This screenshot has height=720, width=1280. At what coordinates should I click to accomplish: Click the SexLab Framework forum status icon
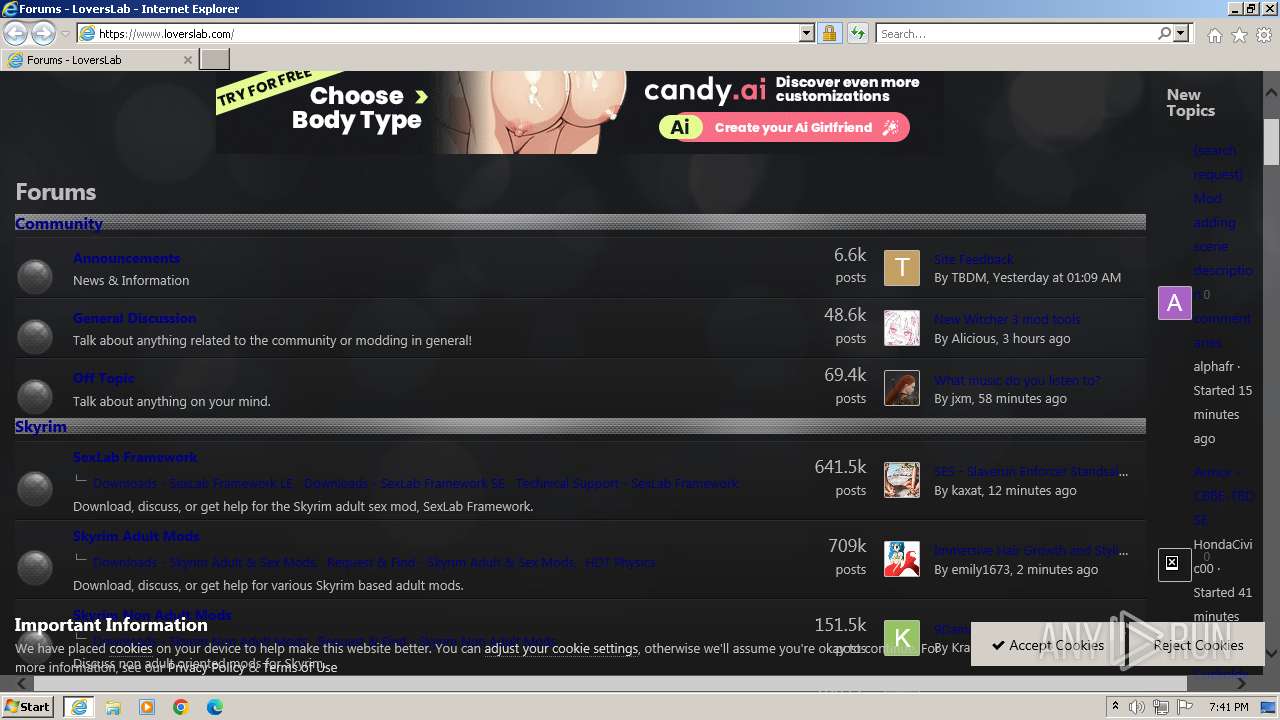click(x=35, y=489)
